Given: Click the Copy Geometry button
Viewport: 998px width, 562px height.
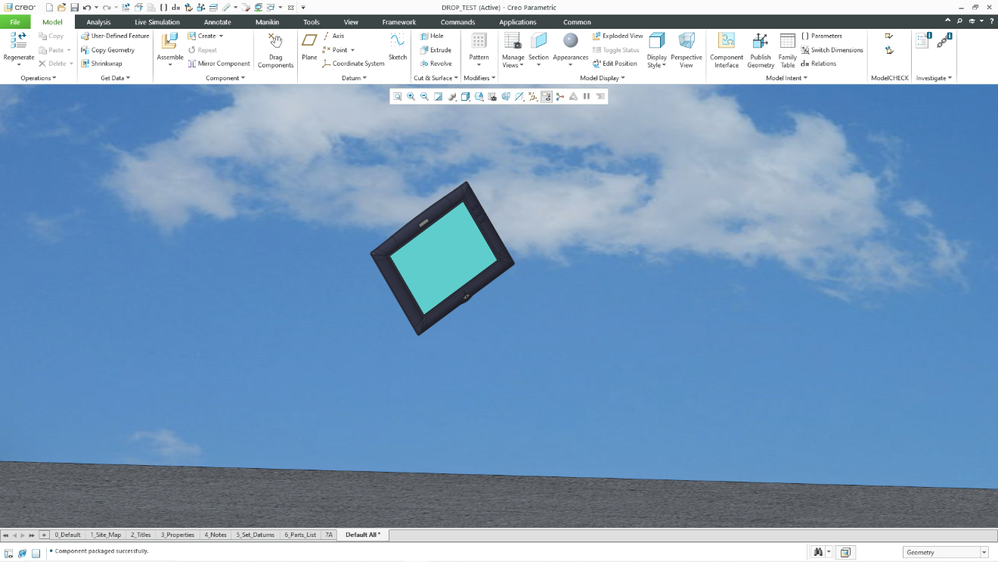Looking at the screenshot, I should pos(108,50).
